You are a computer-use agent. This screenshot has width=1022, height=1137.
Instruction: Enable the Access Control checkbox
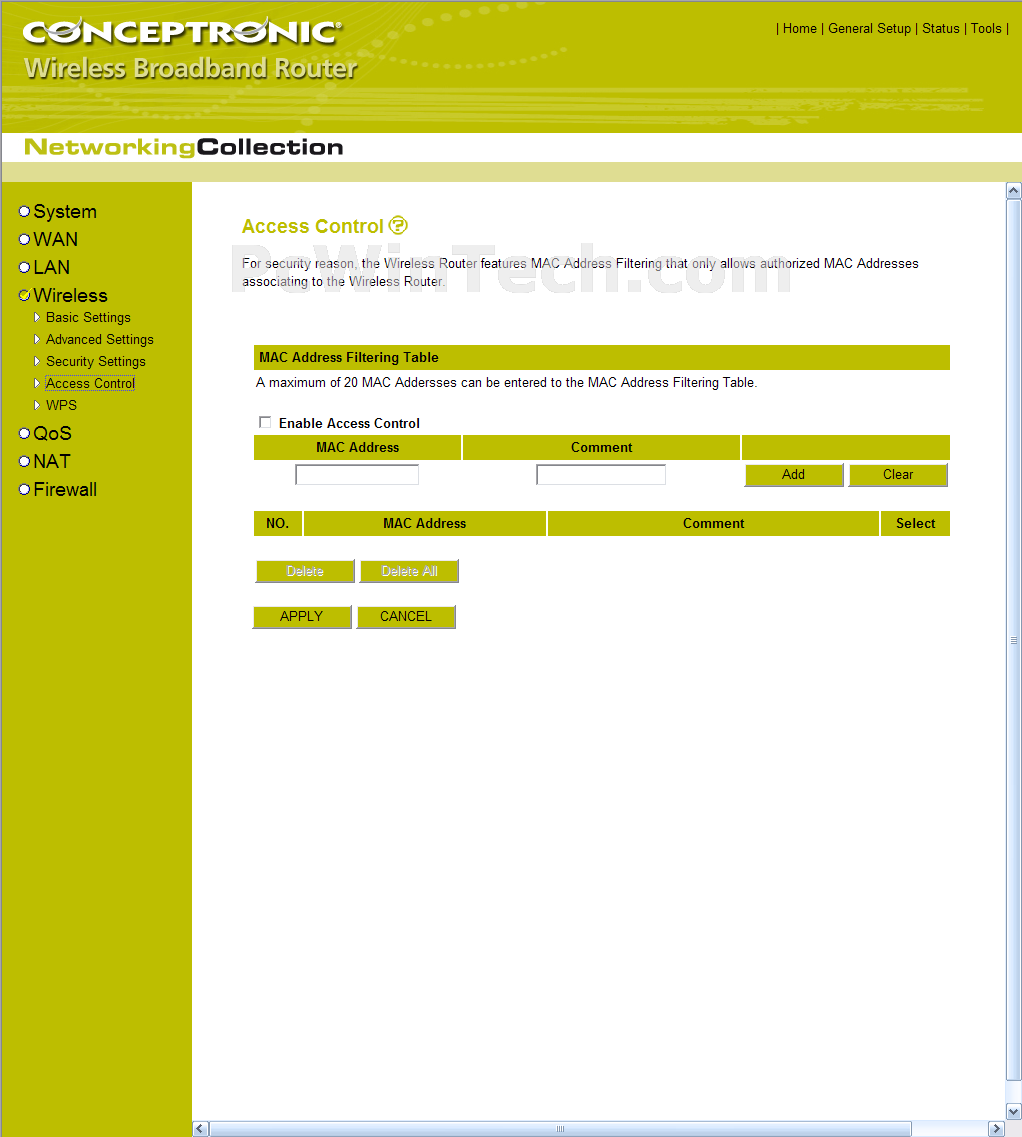(265, 422)
